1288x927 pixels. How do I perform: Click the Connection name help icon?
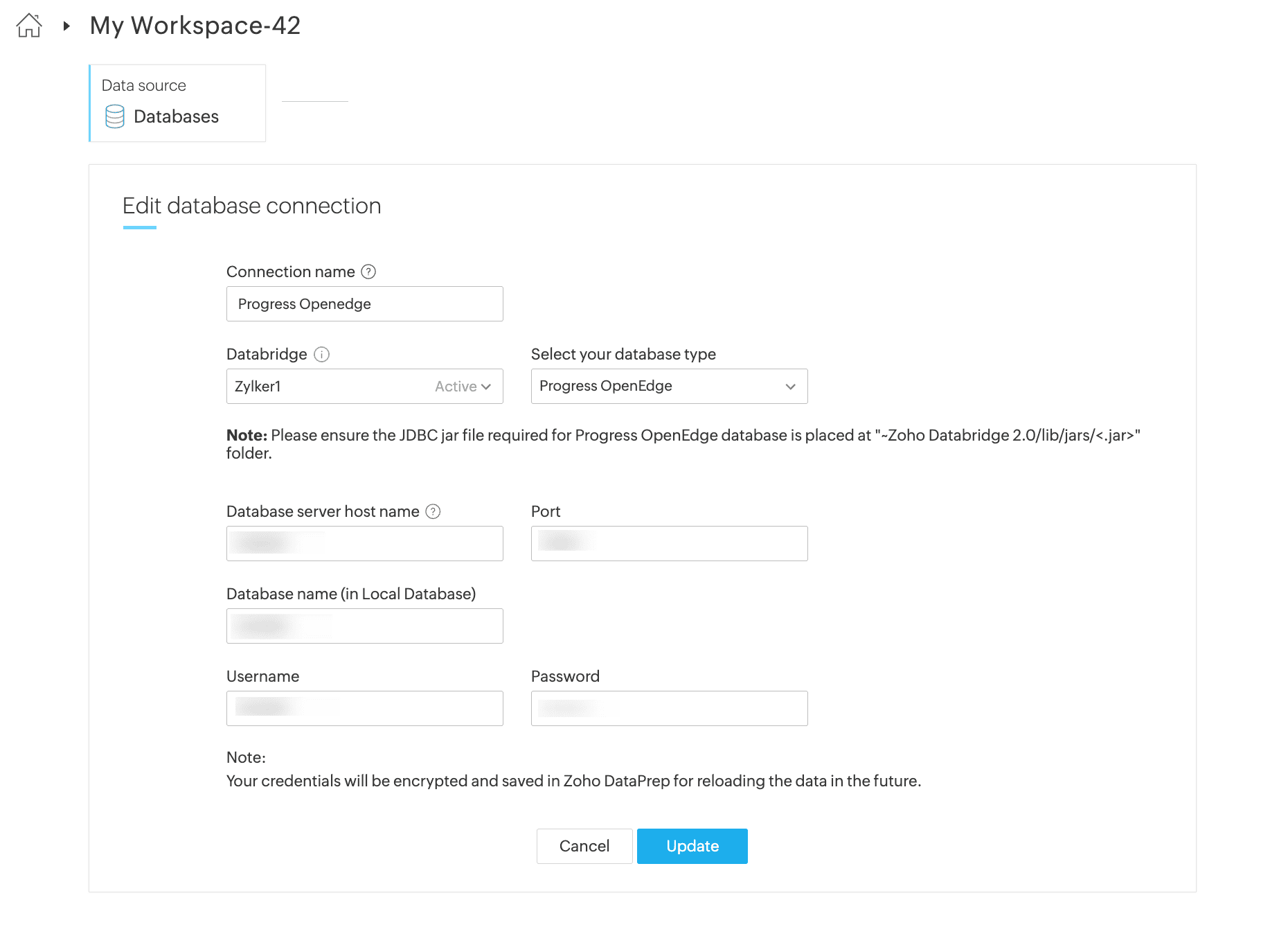tap(368, 272)
